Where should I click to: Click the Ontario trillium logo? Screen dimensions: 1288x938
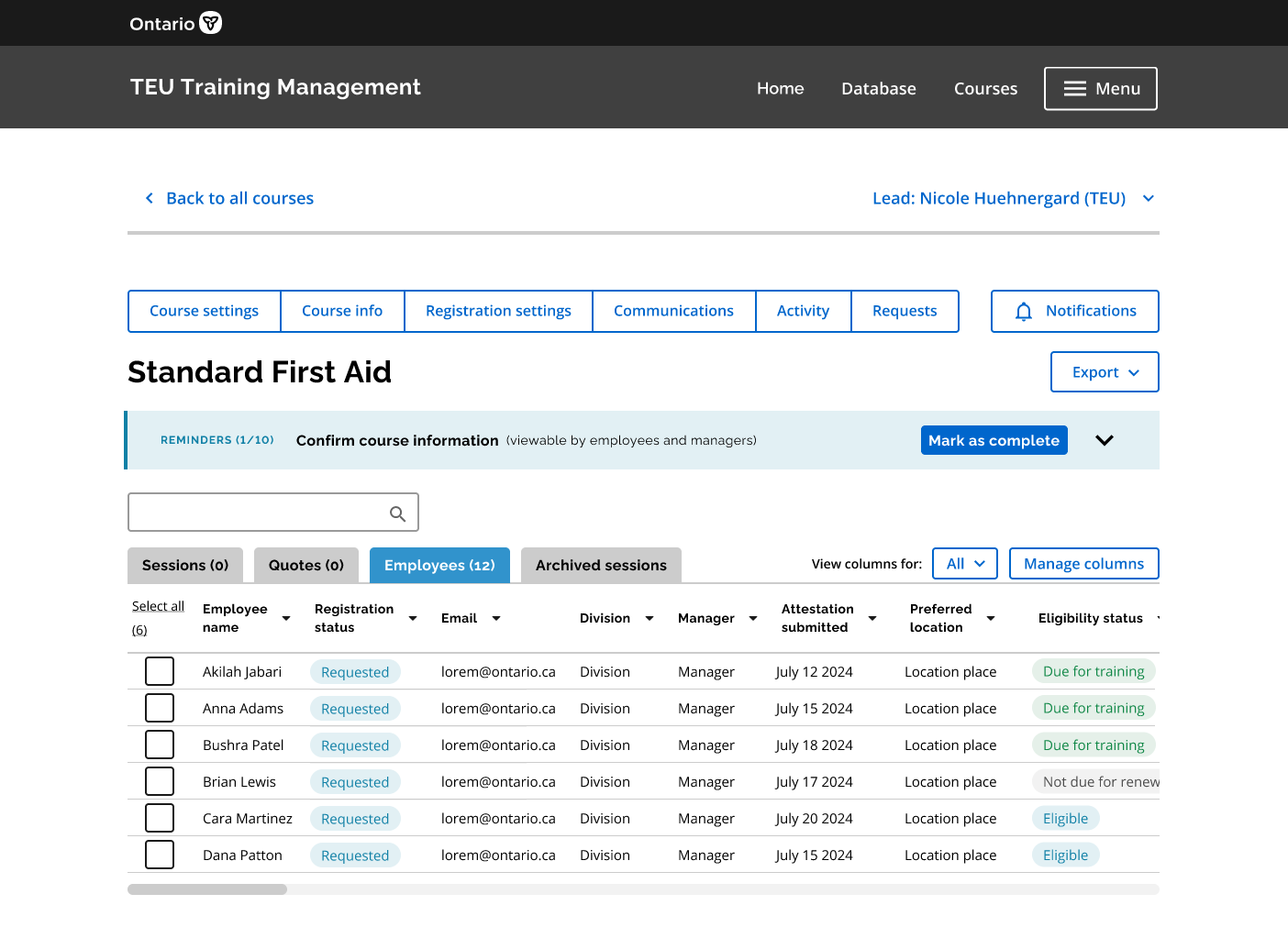pyautogui.click(x=211, y=23)
